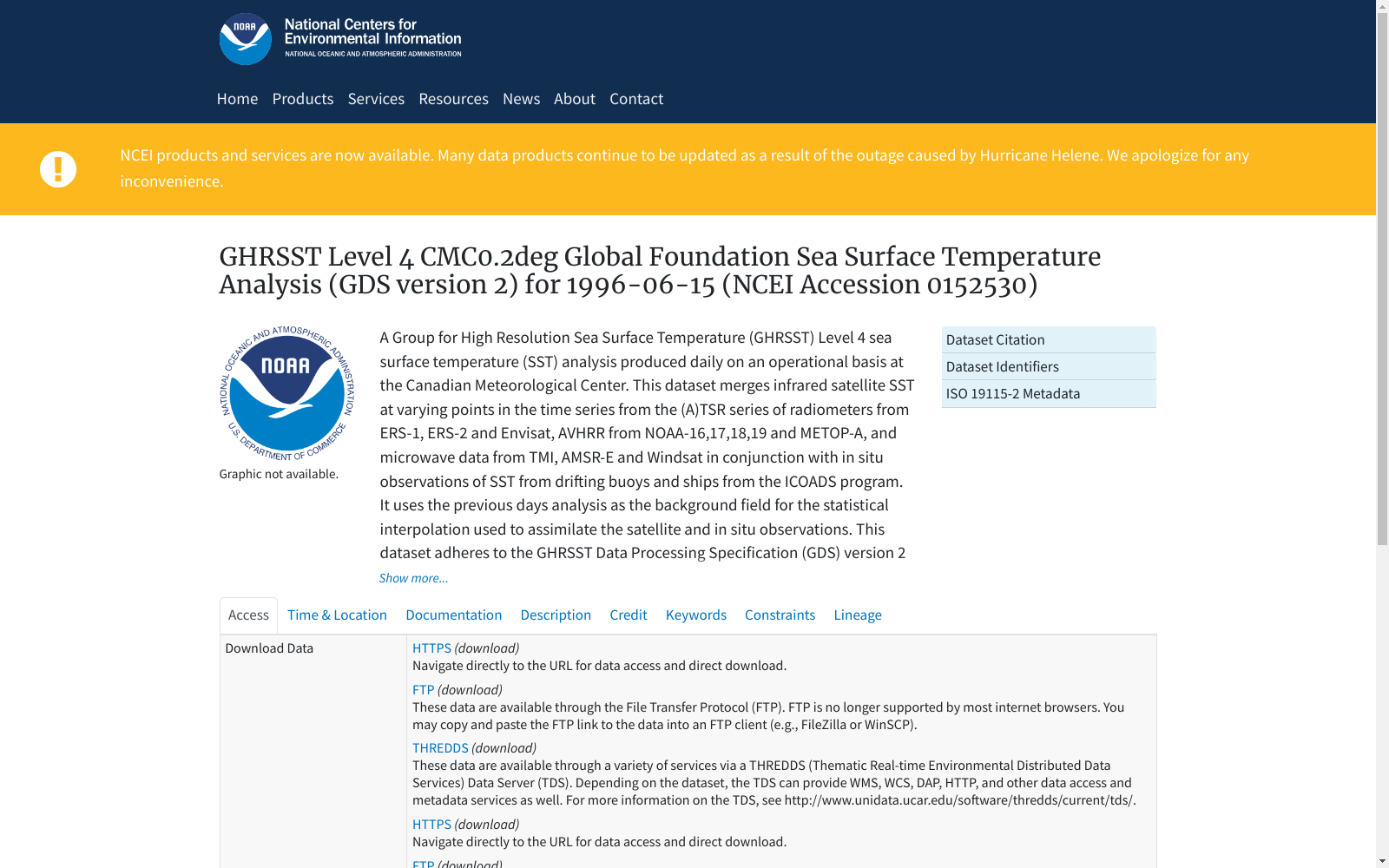The image size is (1389, 868).
Task: Click the scrollbar down arrow
Action: [x=1382, y=861]
